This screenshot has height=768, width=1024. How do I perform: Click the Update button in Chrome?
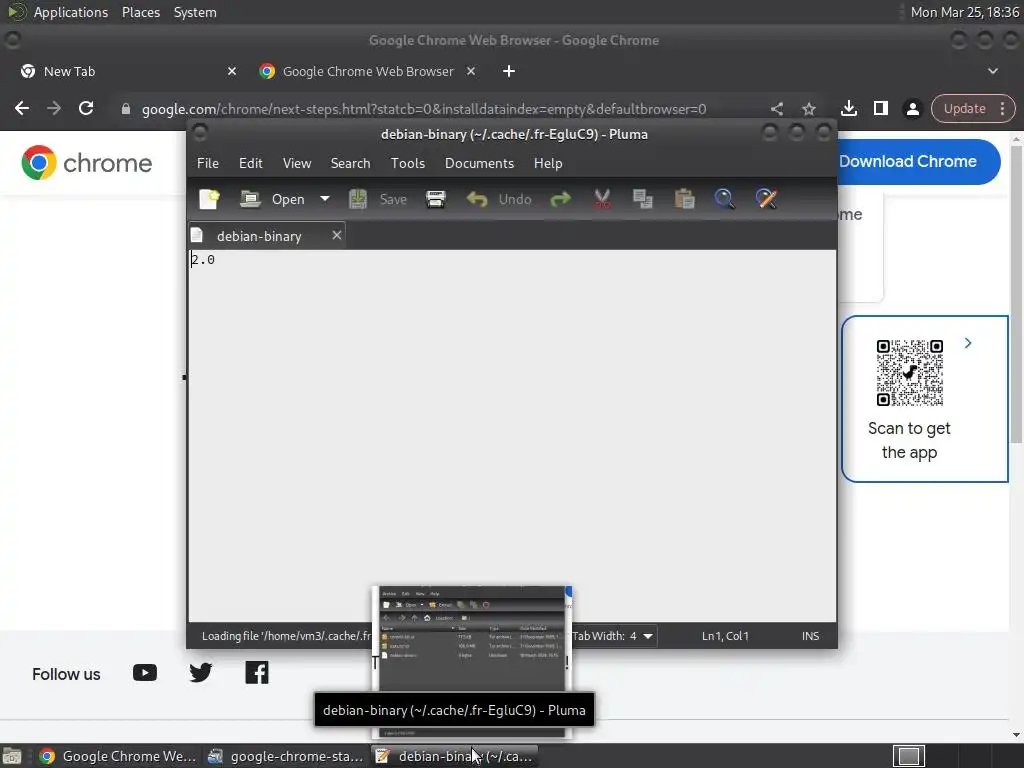pyautogui.click(x=965, y=108)
